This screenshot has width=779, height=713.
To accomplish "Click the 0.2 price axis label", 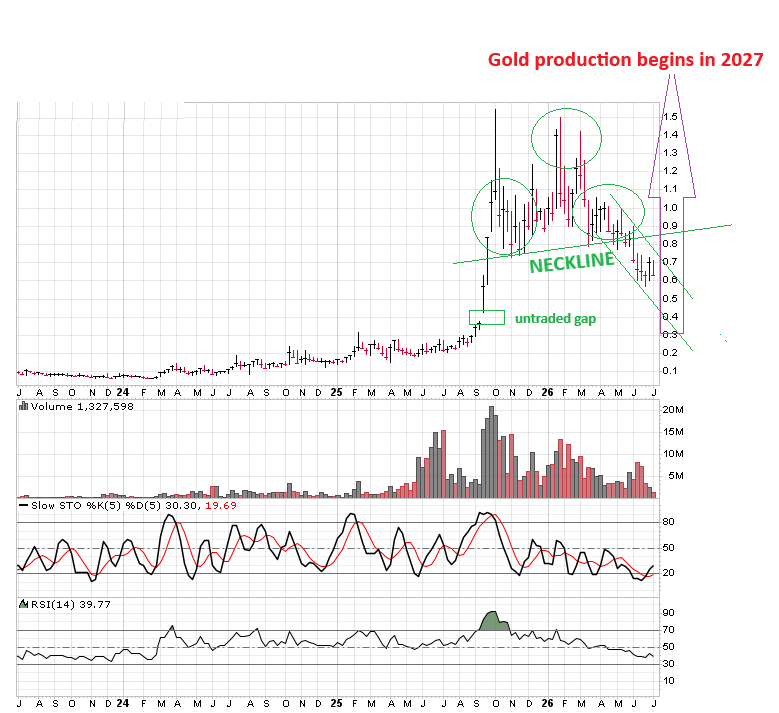I will pos(670,353).
